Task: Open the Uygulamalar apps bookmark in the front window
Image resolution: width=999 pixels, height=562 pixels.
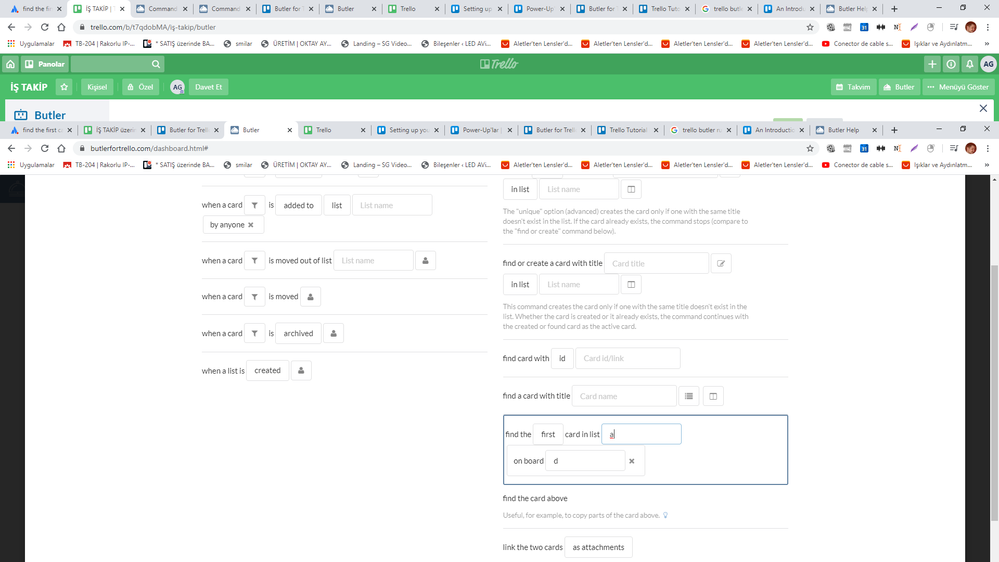Action: pyautogui.click(x=31, y=164)
